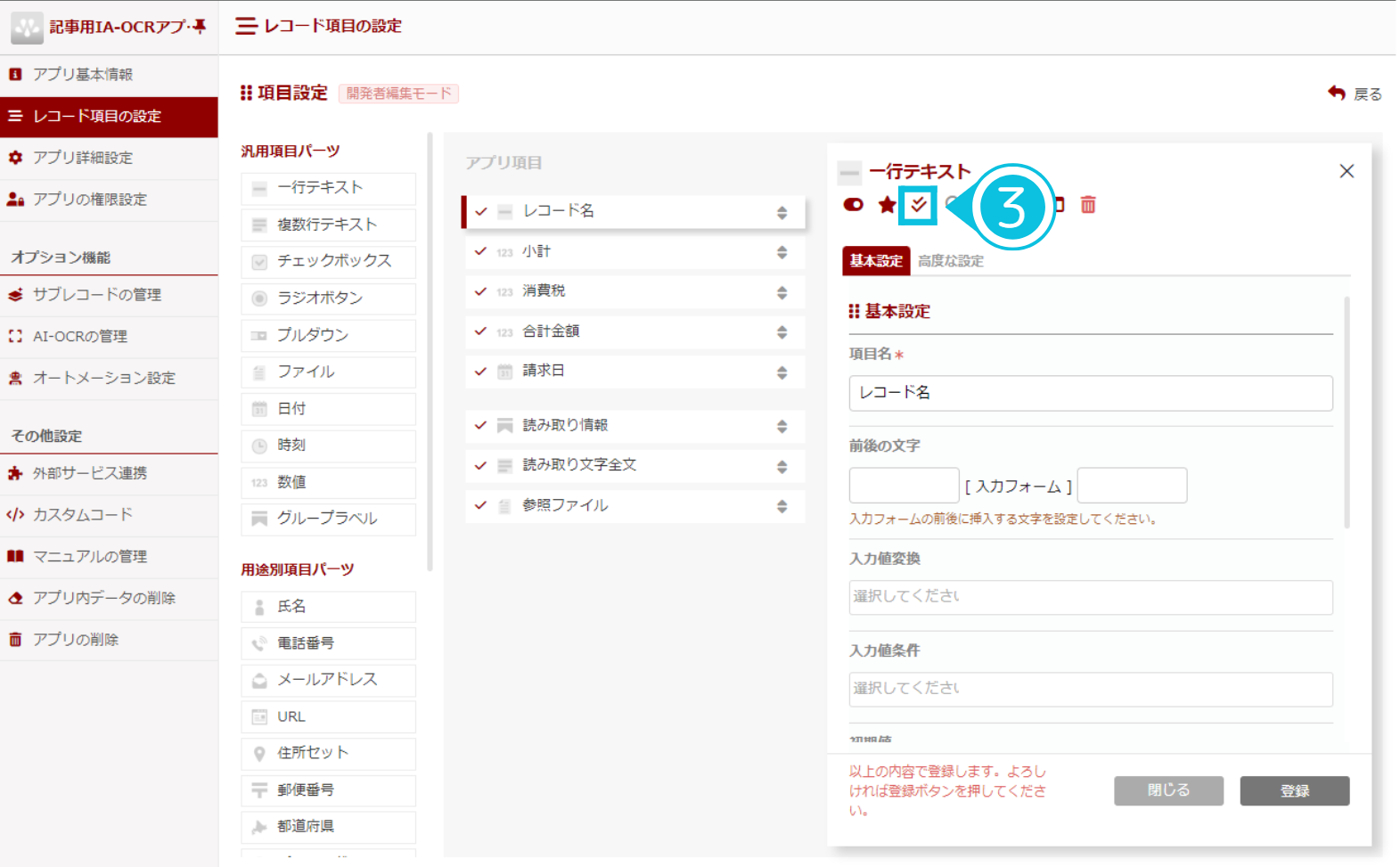Click the sort arrows on 合計金額 row

pos(782,332)
